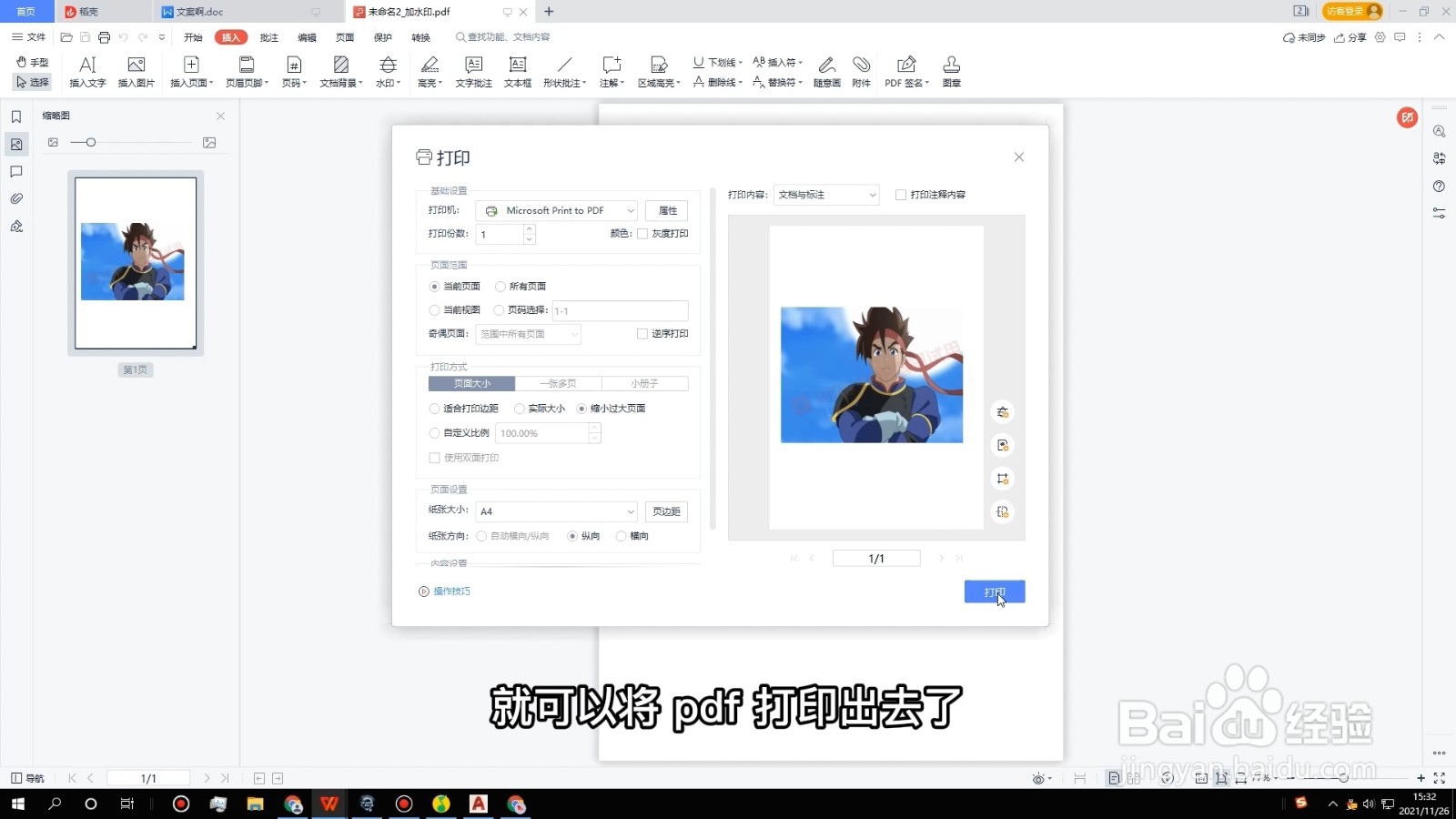This screenshot has width=1456, height=819.
Task: Click the 插入文字 (insert text) tool
Action: (x=87, y=71)
